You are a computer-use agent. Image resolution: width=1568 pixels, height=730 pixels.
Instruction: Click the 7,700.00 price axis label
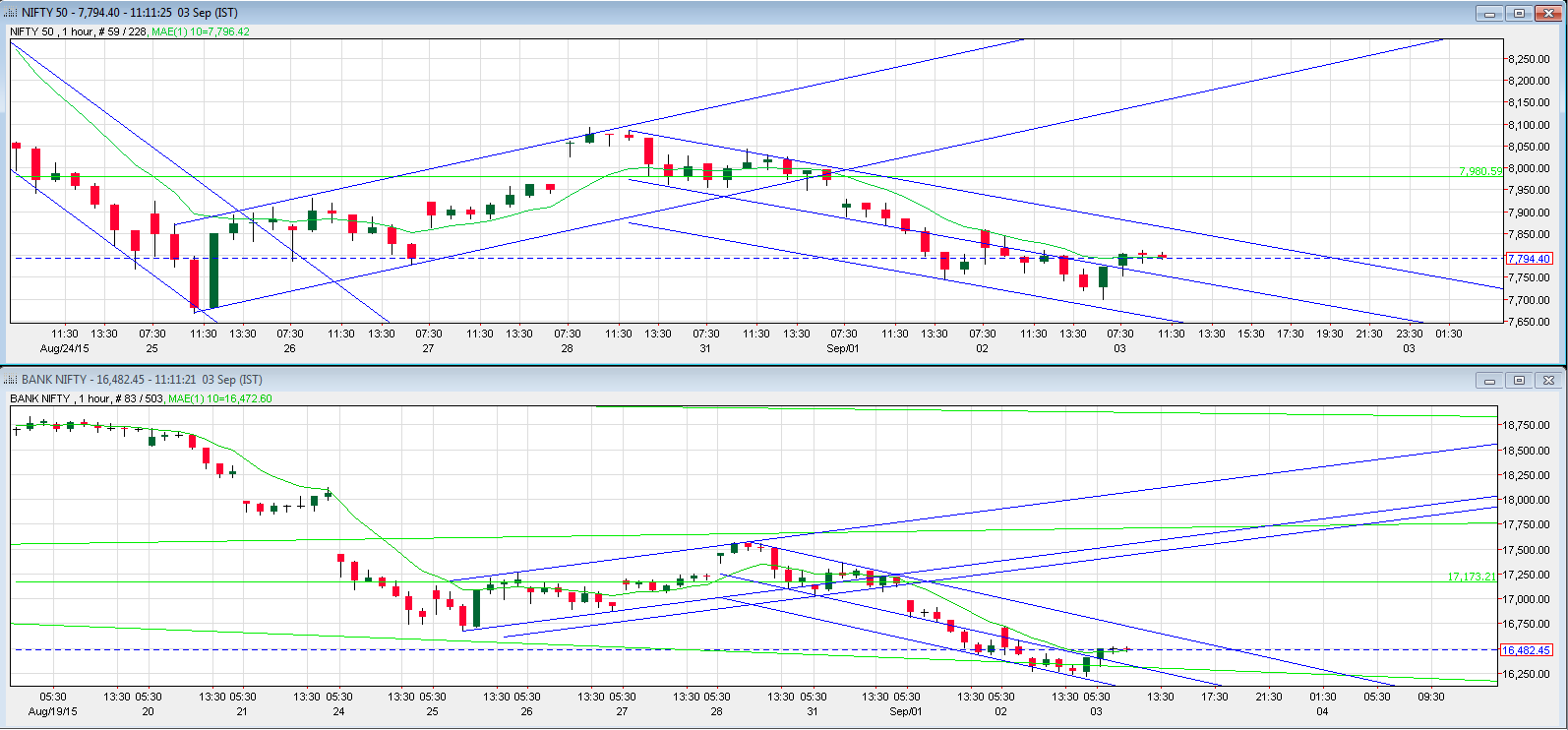pos(1529,300)
